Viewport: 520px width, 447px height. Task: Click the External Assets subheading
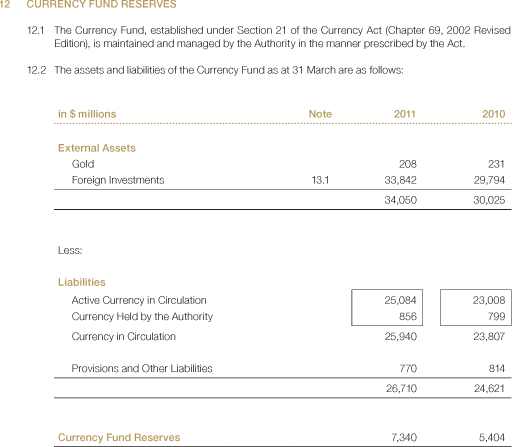coord(97,148)
